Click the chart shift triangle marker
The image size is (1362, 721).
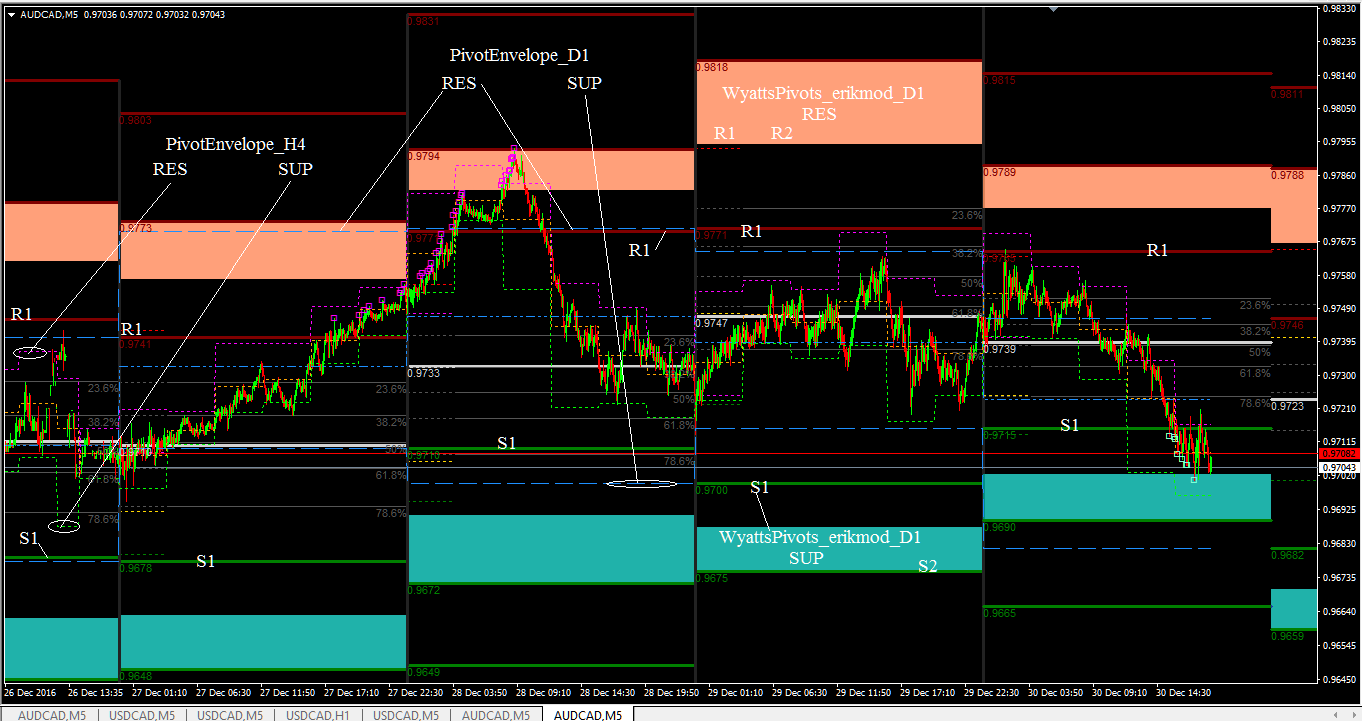pyautogui.click(x=1052, y=10)
